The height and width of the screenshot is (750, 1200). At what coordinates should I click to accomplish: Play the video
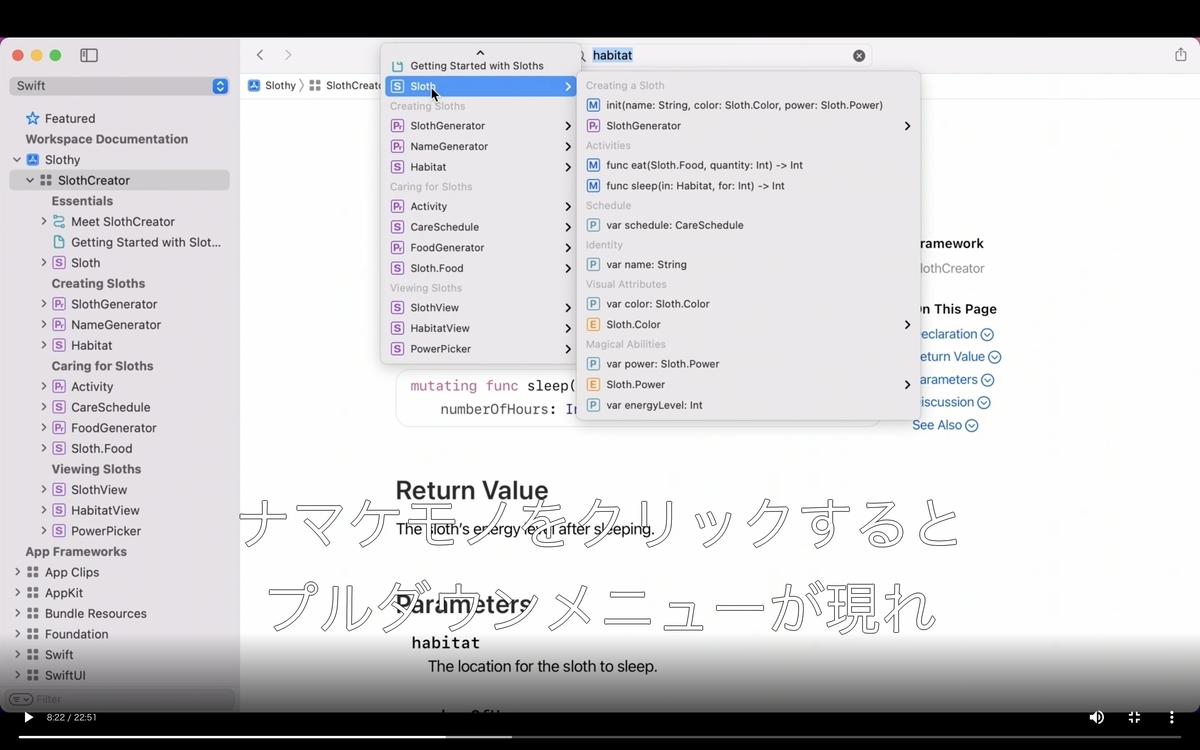(x=28, y=717)
